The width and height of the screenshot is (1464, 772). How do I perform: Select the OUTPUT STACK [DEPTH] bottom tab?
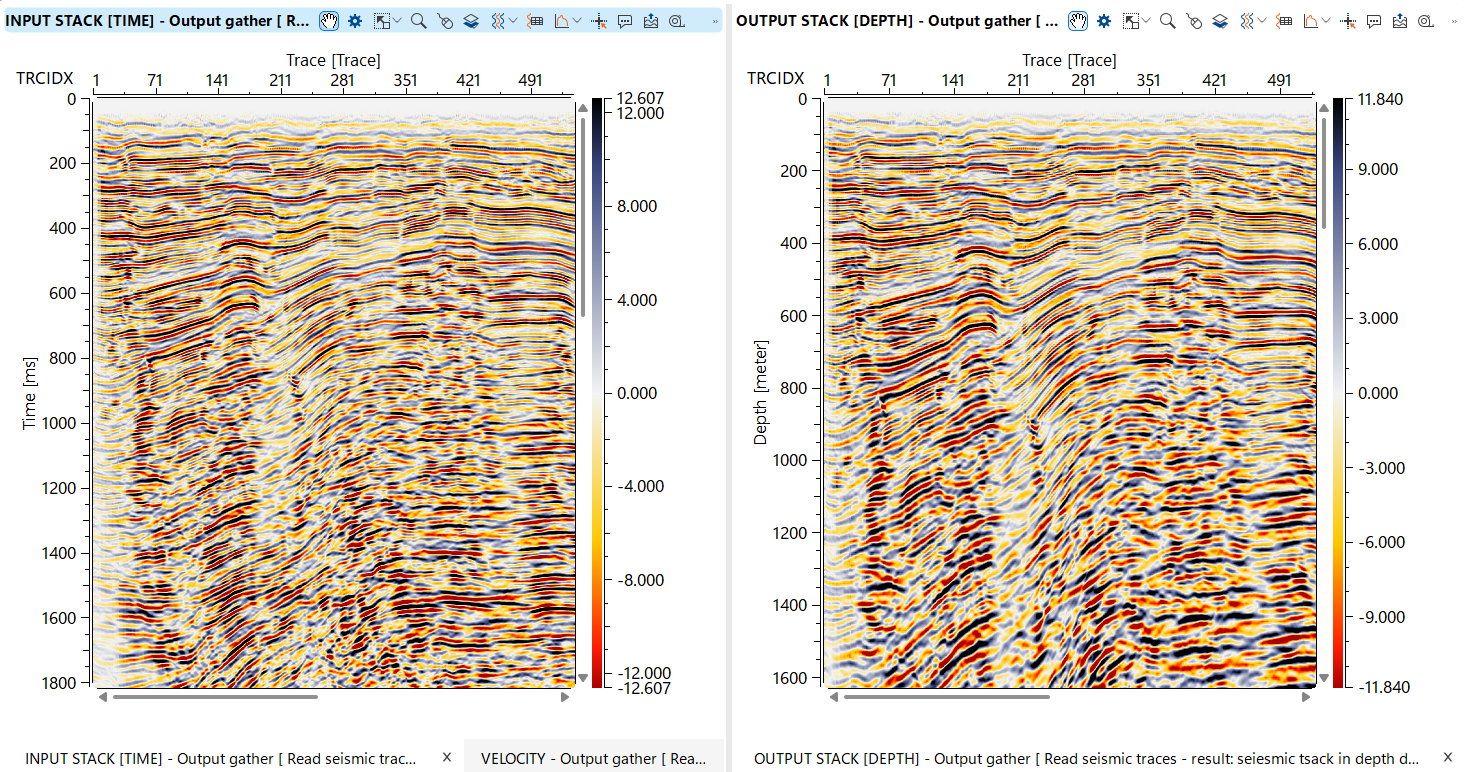(x=1086, y=758)
